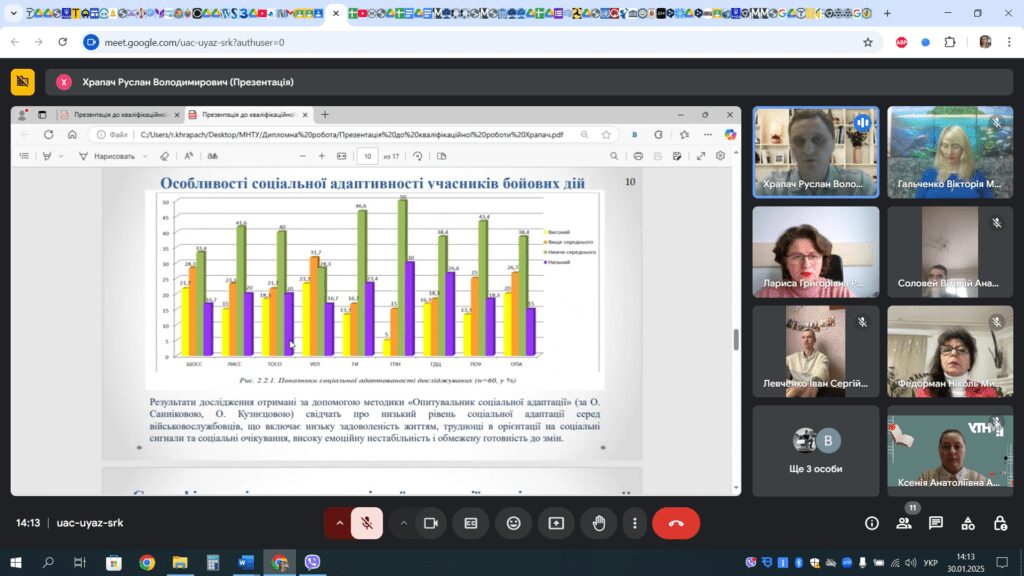Leave the call with red hang-up button
The height and width of the screenshot is (576, 1024).
(x=676, y=523)
